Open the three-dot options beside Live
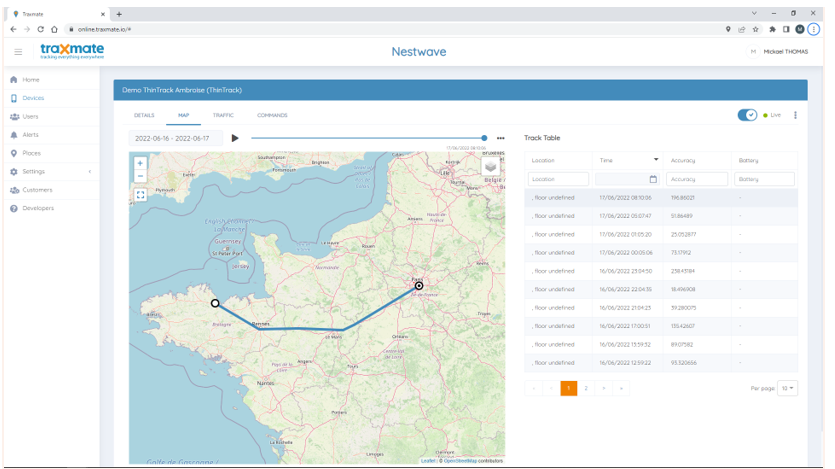835x469 pixels. click(795, 115)
